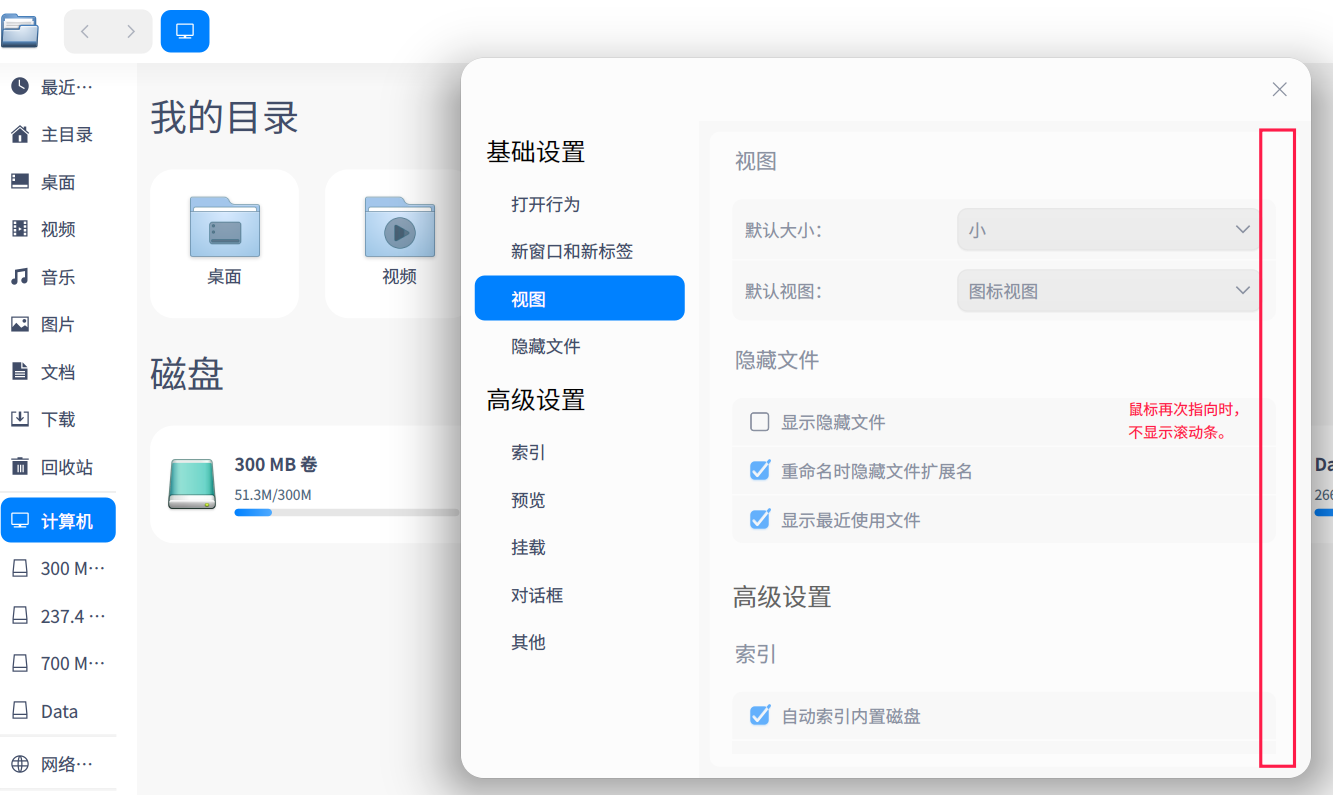Select 图片 in the sidebar
1333x795 pixels.
click(58, 324)
